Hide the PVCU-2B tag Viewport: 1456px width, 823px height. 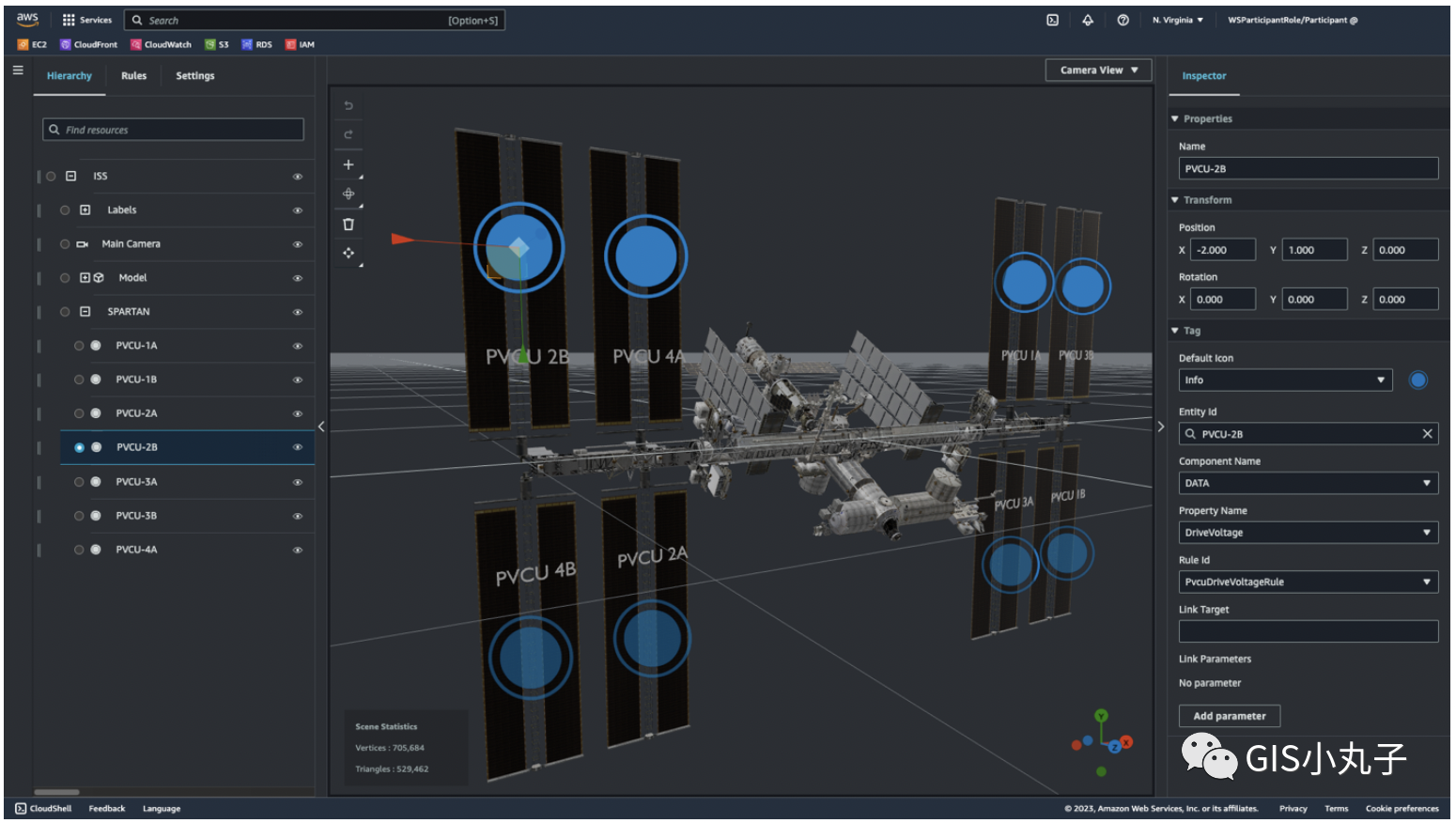click(298, 447)
